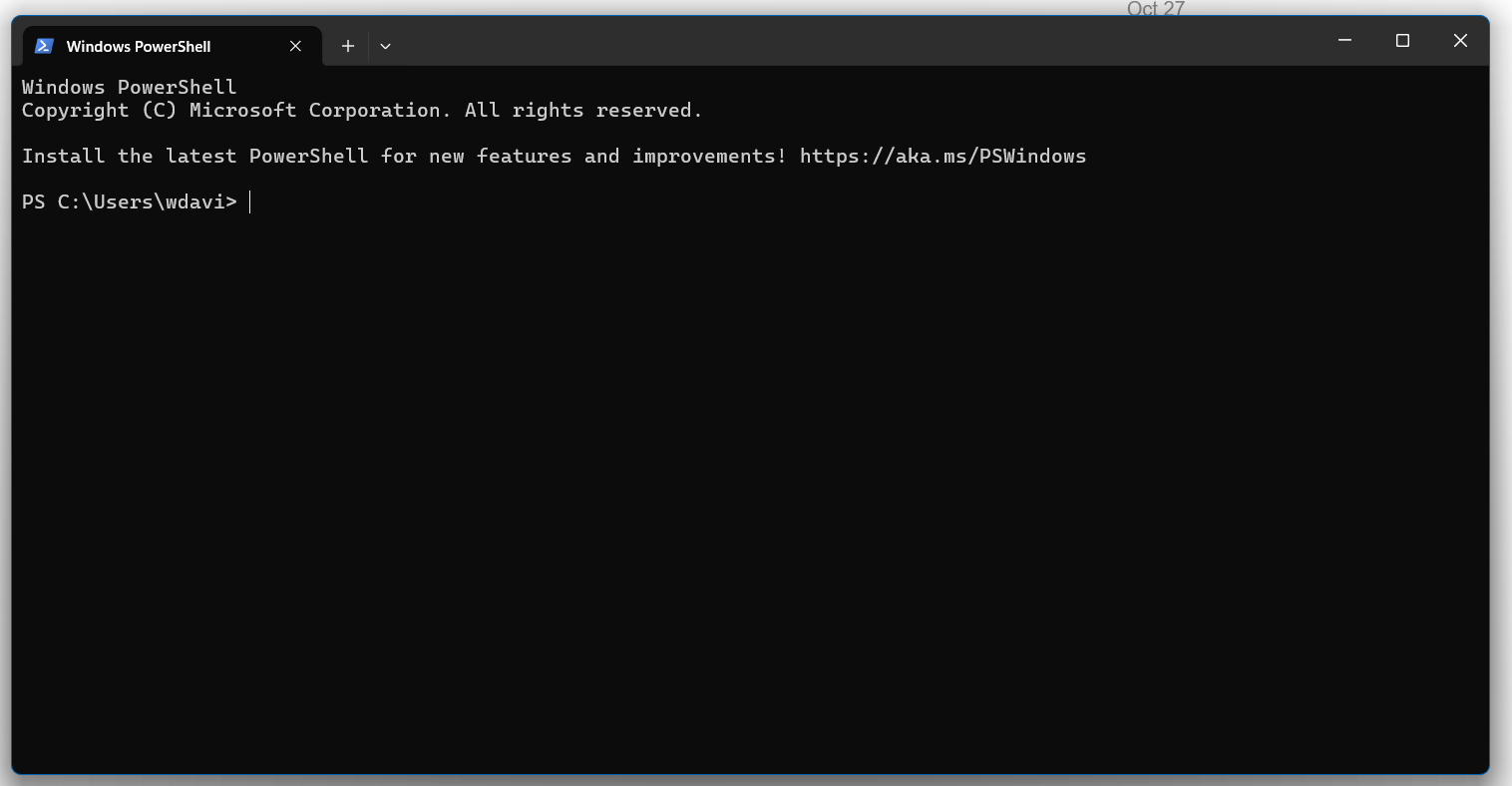Open the https://aka.ms/PSWindows link
Image resolution: width=1512 pixels, height=786 pixels.
(943, 157)
